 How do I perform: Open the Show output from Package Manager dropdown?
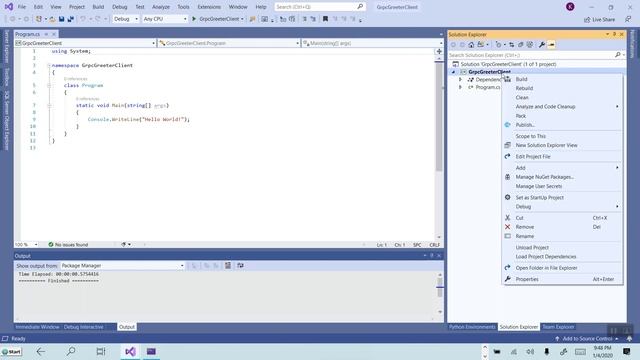(122, 265)
